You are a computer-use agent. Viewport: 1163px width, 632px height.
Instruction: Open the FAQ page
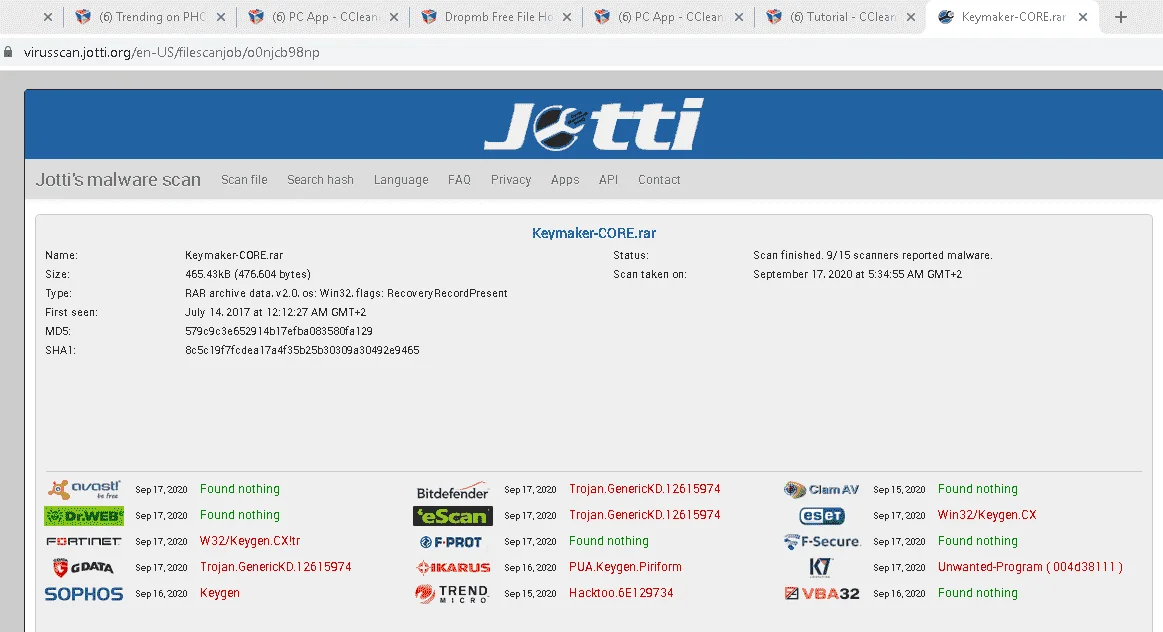(x=459, y=180)
